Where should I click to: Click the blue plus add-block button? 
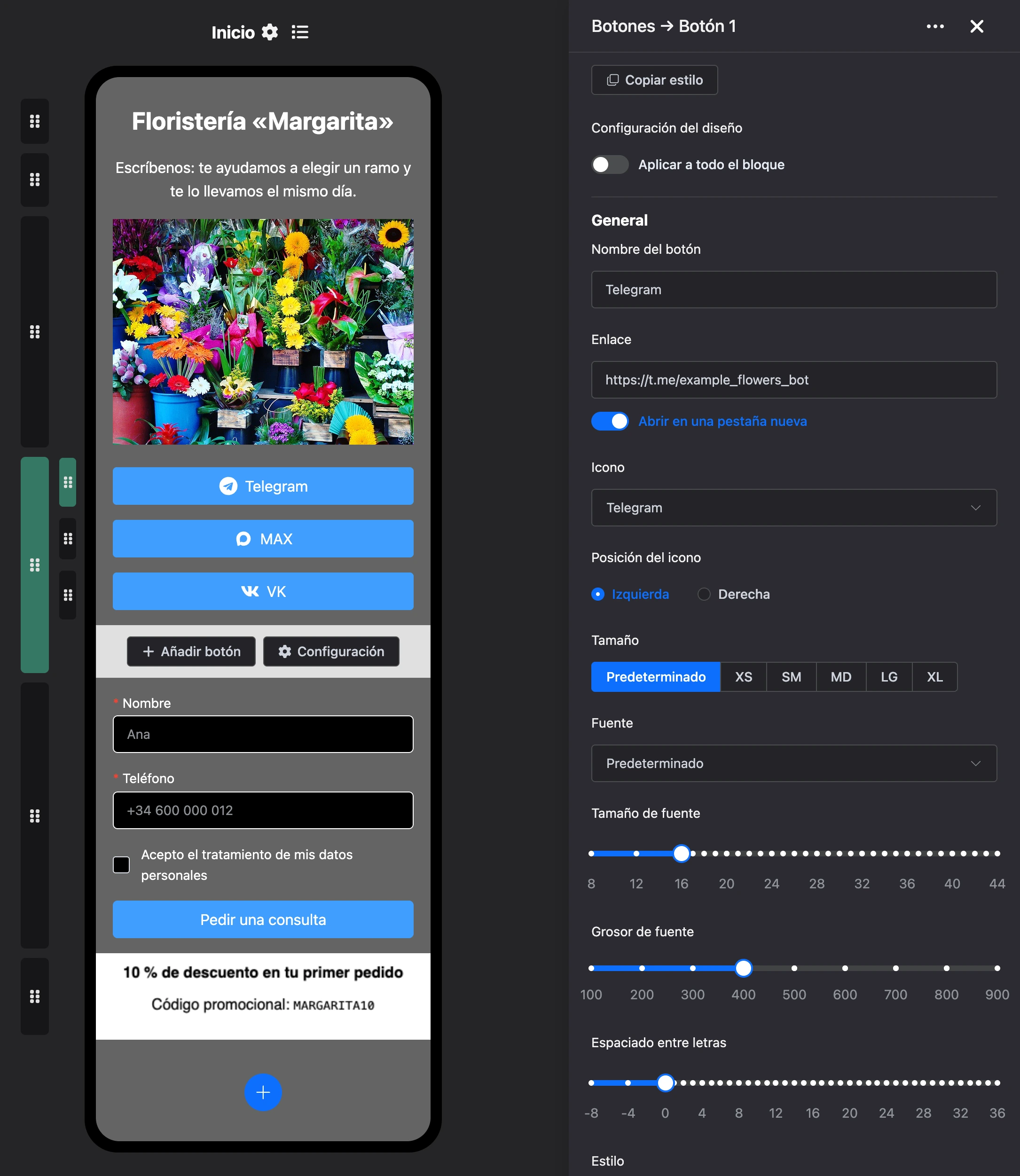(263, 1092)
